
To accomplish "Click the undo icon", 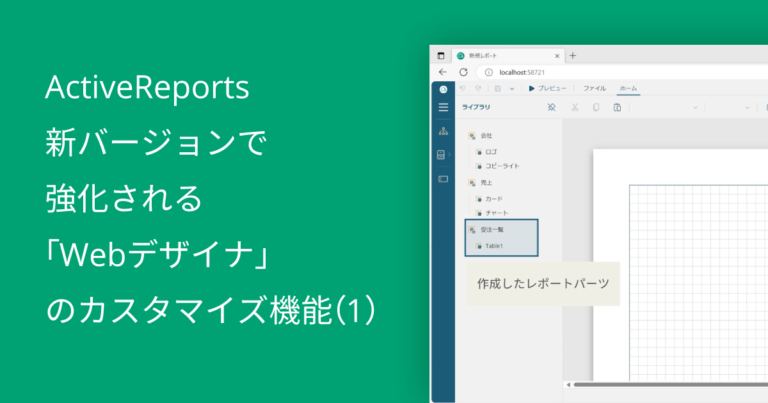I will point(462,89).
